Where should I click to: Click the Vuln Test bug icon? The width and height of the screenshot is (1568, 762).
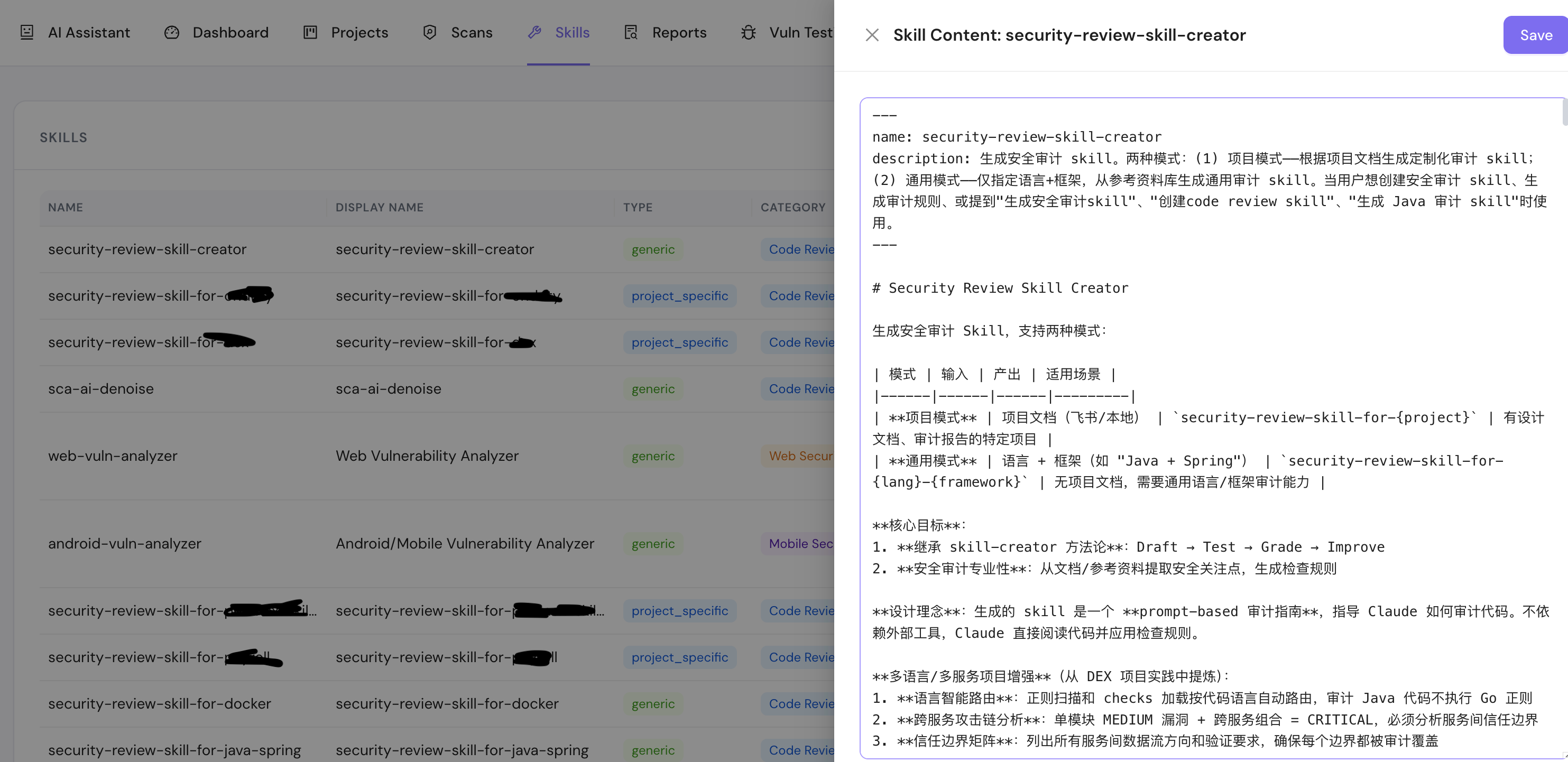tap(749, 32)
